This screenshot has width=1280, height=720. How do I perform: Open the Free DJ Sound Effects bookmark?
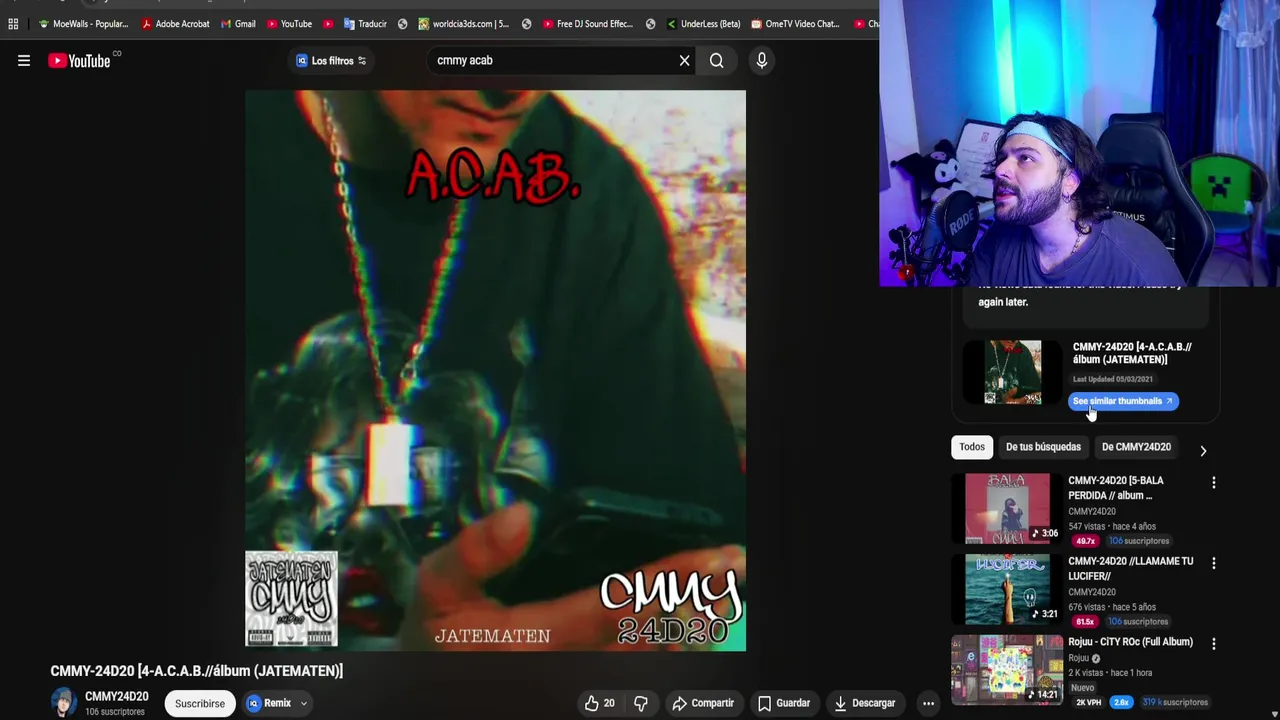pos(587,24)
